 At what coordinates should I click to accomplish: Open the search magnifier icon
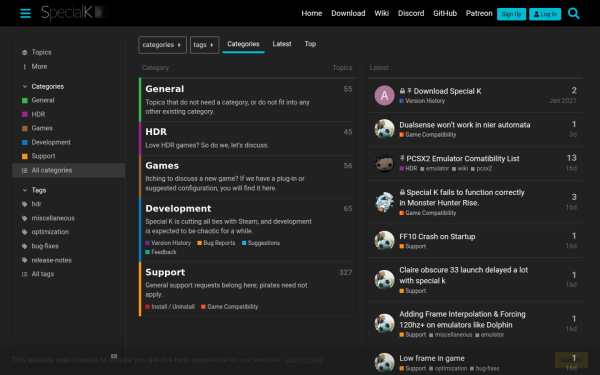574,13
